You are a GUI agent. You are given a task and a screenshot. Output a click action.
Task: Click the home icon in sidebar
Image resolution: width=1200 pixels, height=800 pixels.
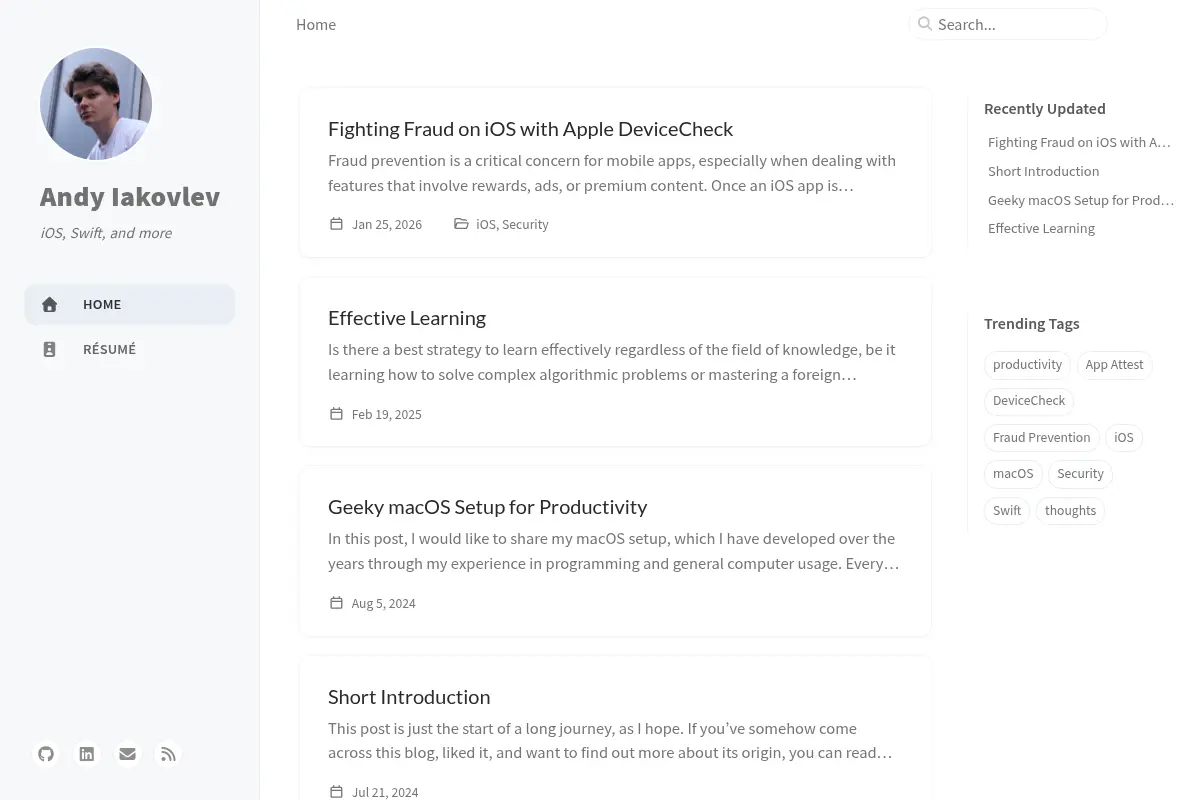tap(50, 305)
